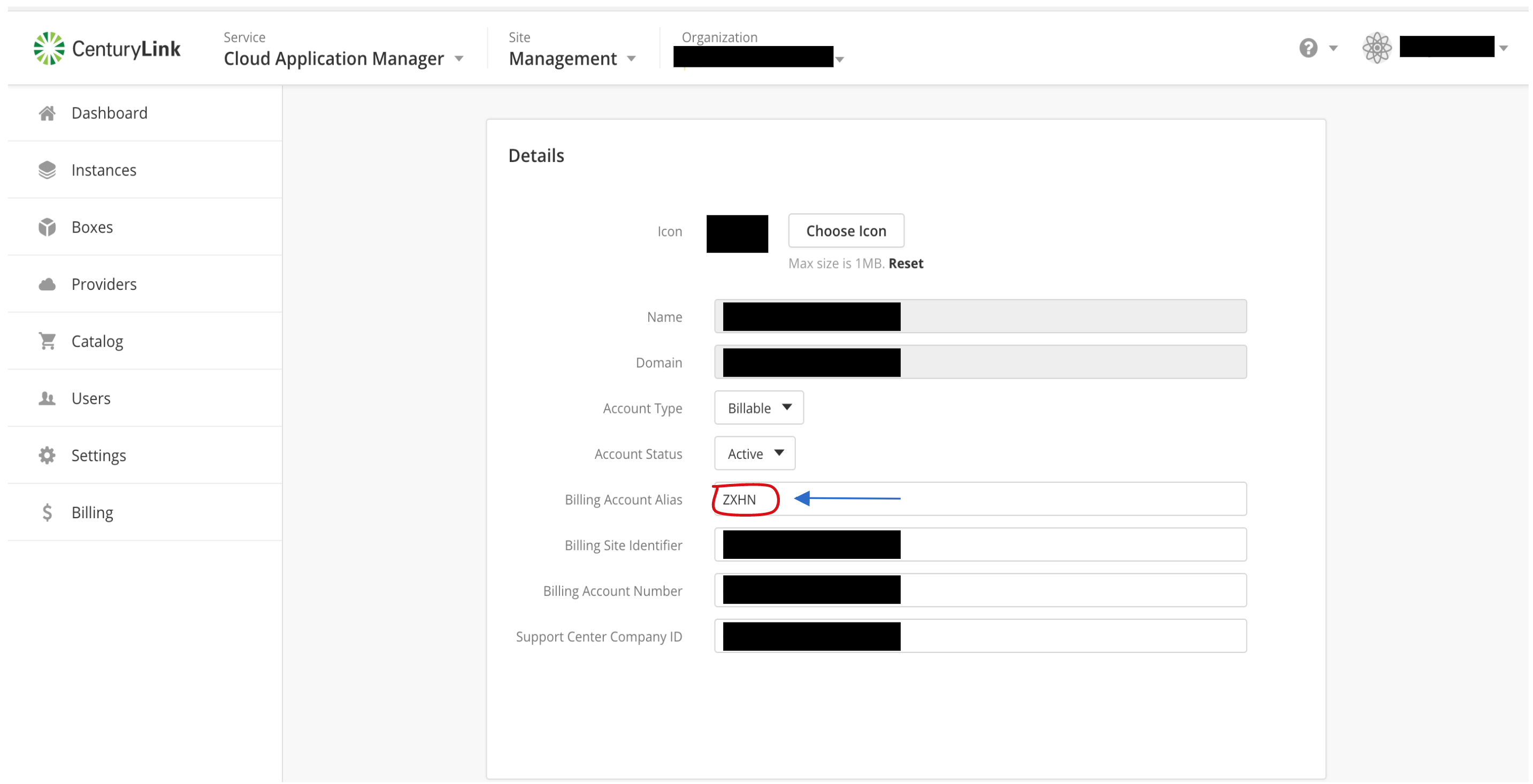The image size is (1533, 784).
Task: Click the 'Billing Site Identifier' label
Action: coord(623,545)
